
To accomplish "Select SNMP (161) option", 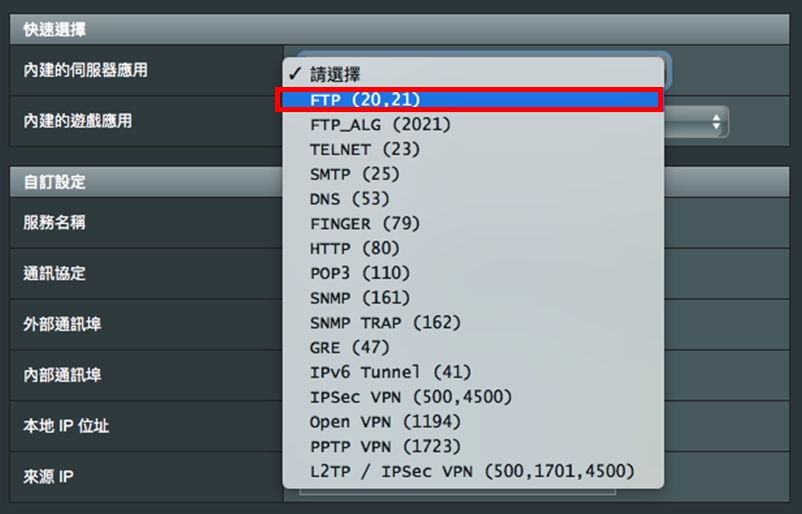I will point(473,298).
